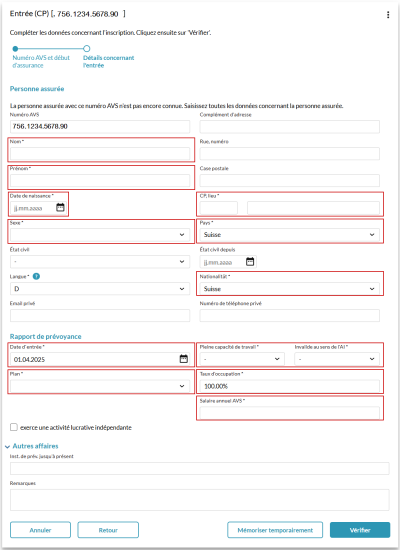Expand the Nationalität dropdown
The width and height of the screenshot is (400, 550).
tap(289, 289)
